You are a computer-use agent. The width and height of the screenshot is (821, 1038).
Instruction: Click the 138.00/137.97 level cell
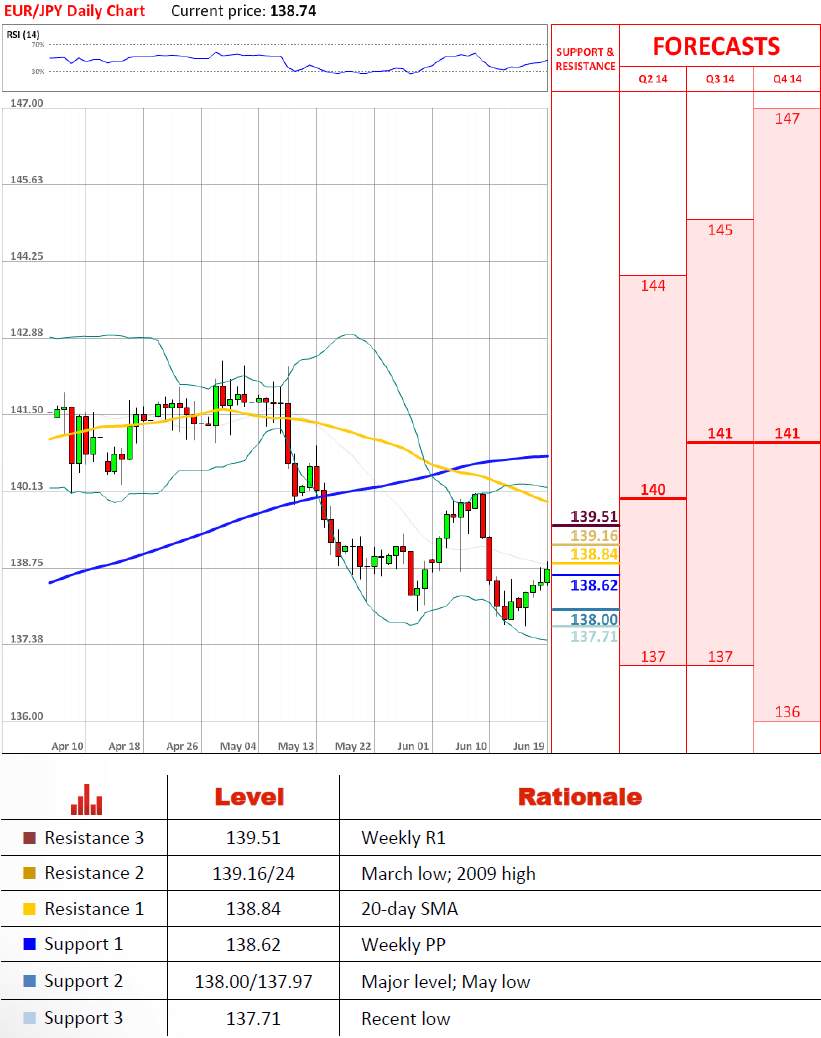pos(254,982)
